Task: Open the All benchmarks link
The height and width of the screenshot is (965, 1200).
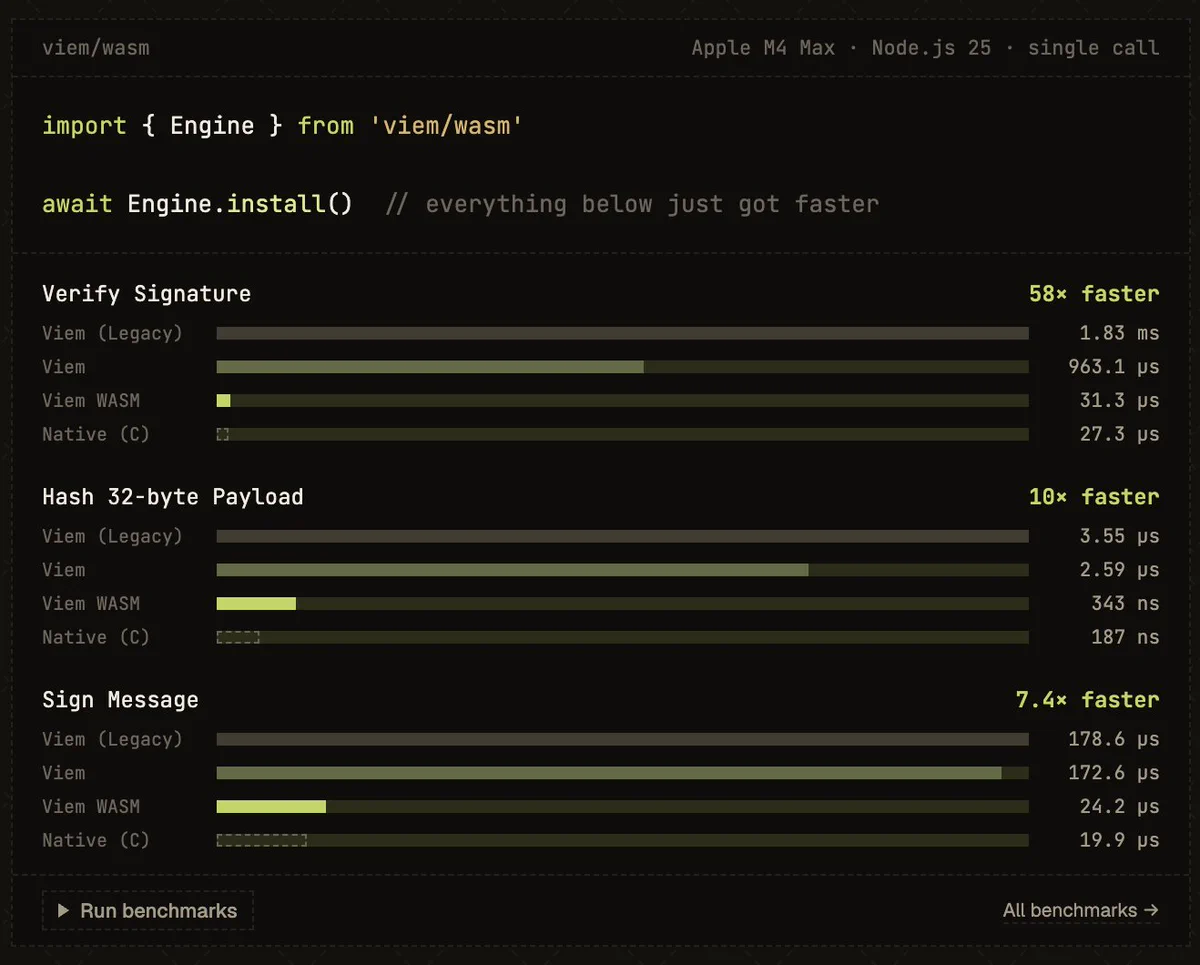Action: point(1081,910)
